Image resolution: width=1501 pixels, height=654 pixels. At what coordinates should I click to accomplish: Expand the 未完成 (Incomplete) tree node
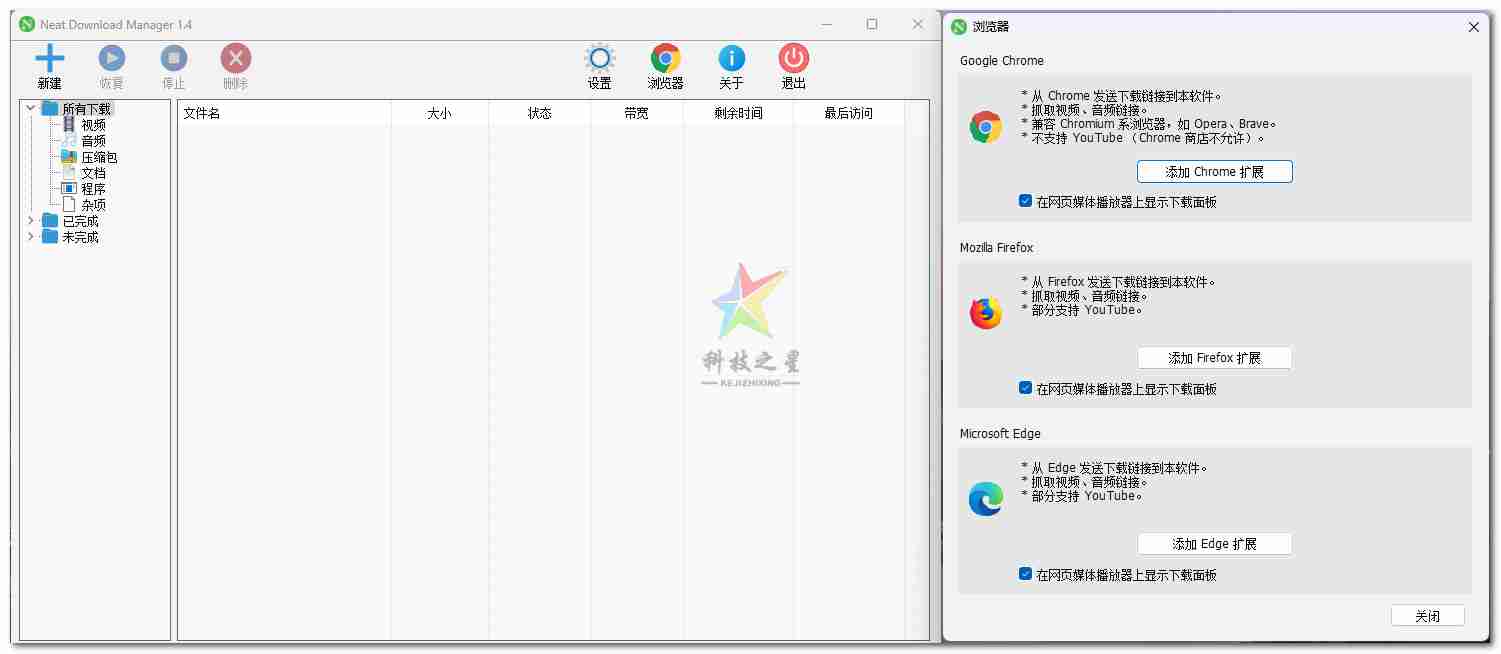tap(31, 237)
